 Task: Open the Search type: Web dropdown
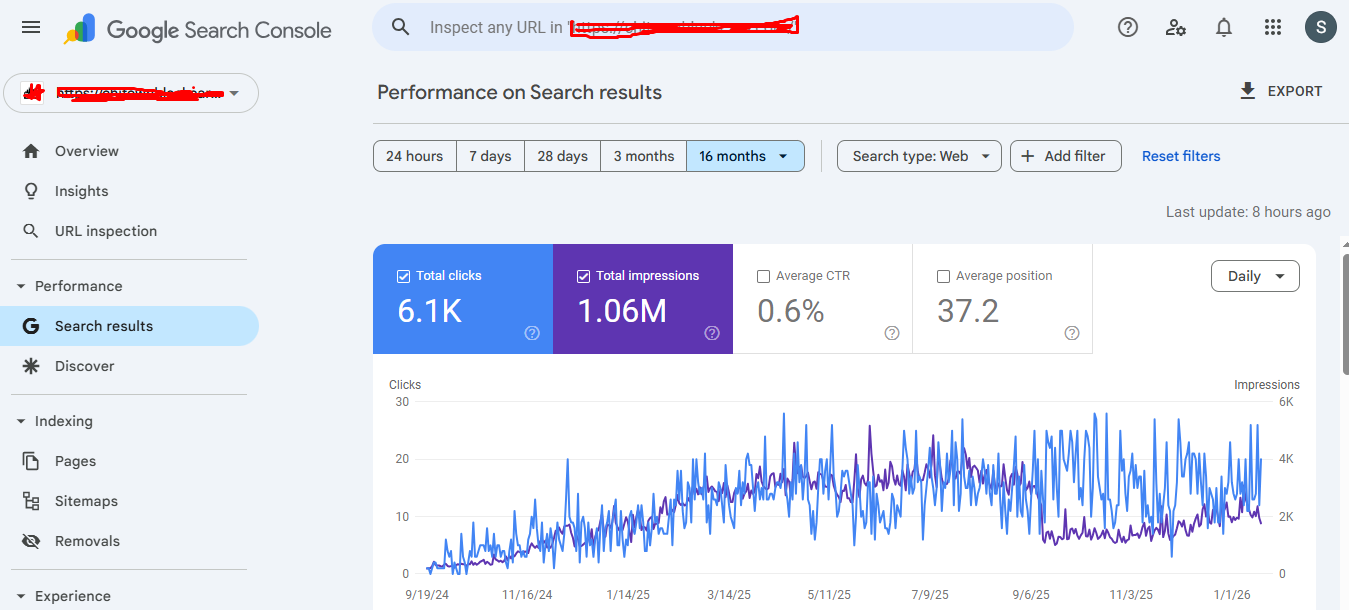point(919,156)
